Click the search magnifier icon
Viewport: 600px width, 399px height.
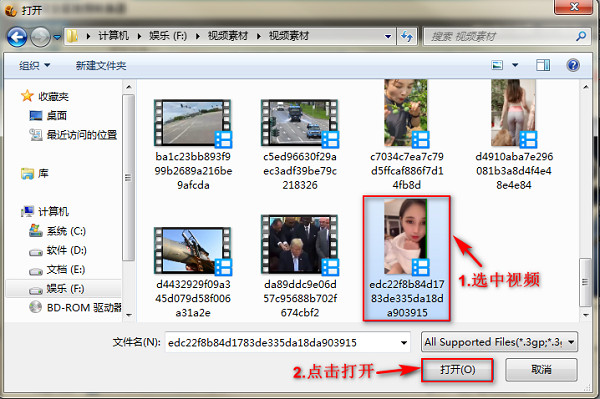click(581, 36)
